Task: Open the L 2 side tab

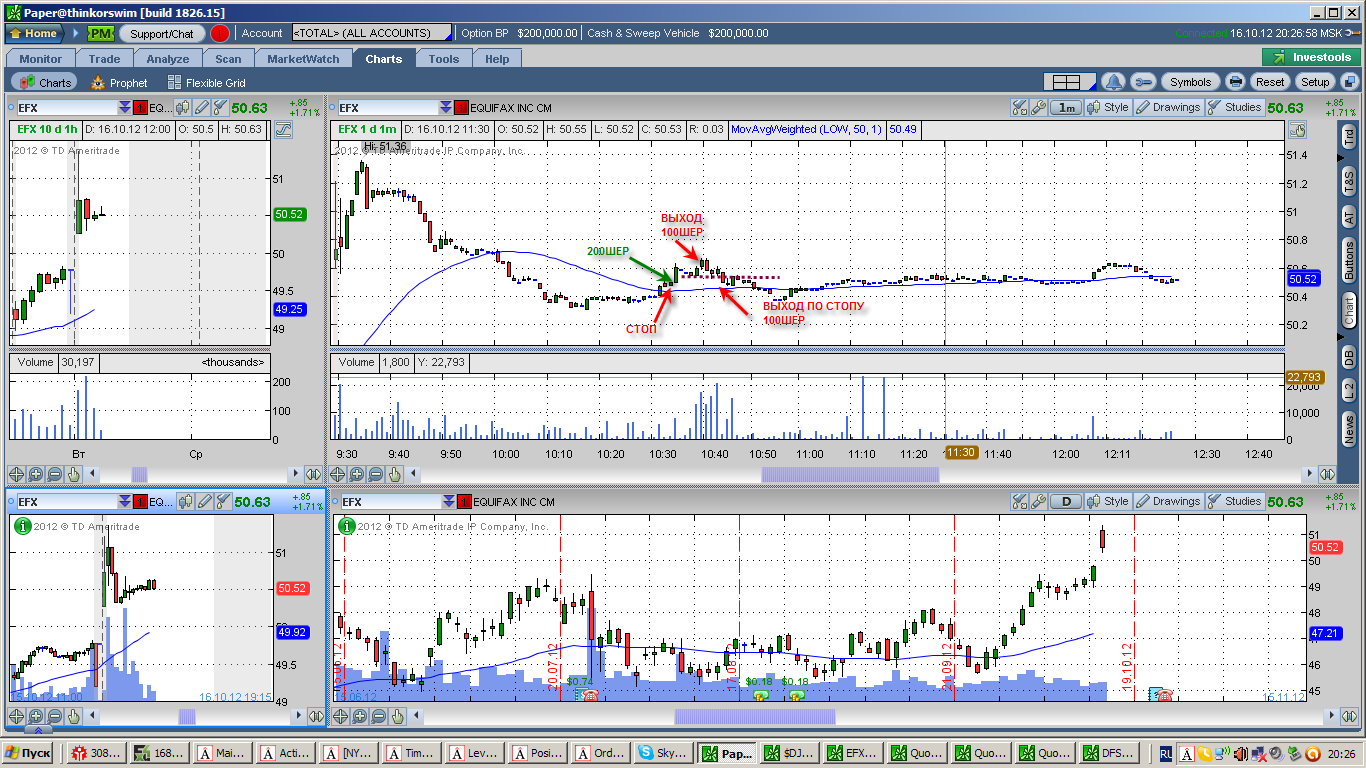Action: [x=1349, y=390]
